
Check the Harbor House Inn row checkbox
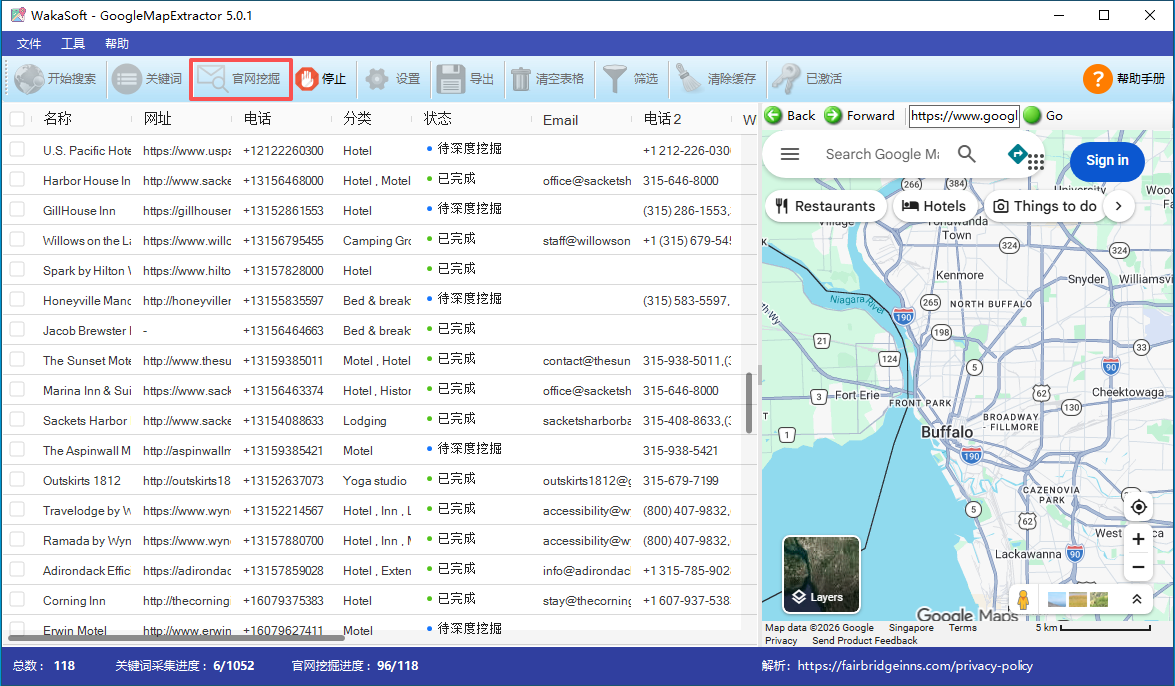[x=16, y=179]
